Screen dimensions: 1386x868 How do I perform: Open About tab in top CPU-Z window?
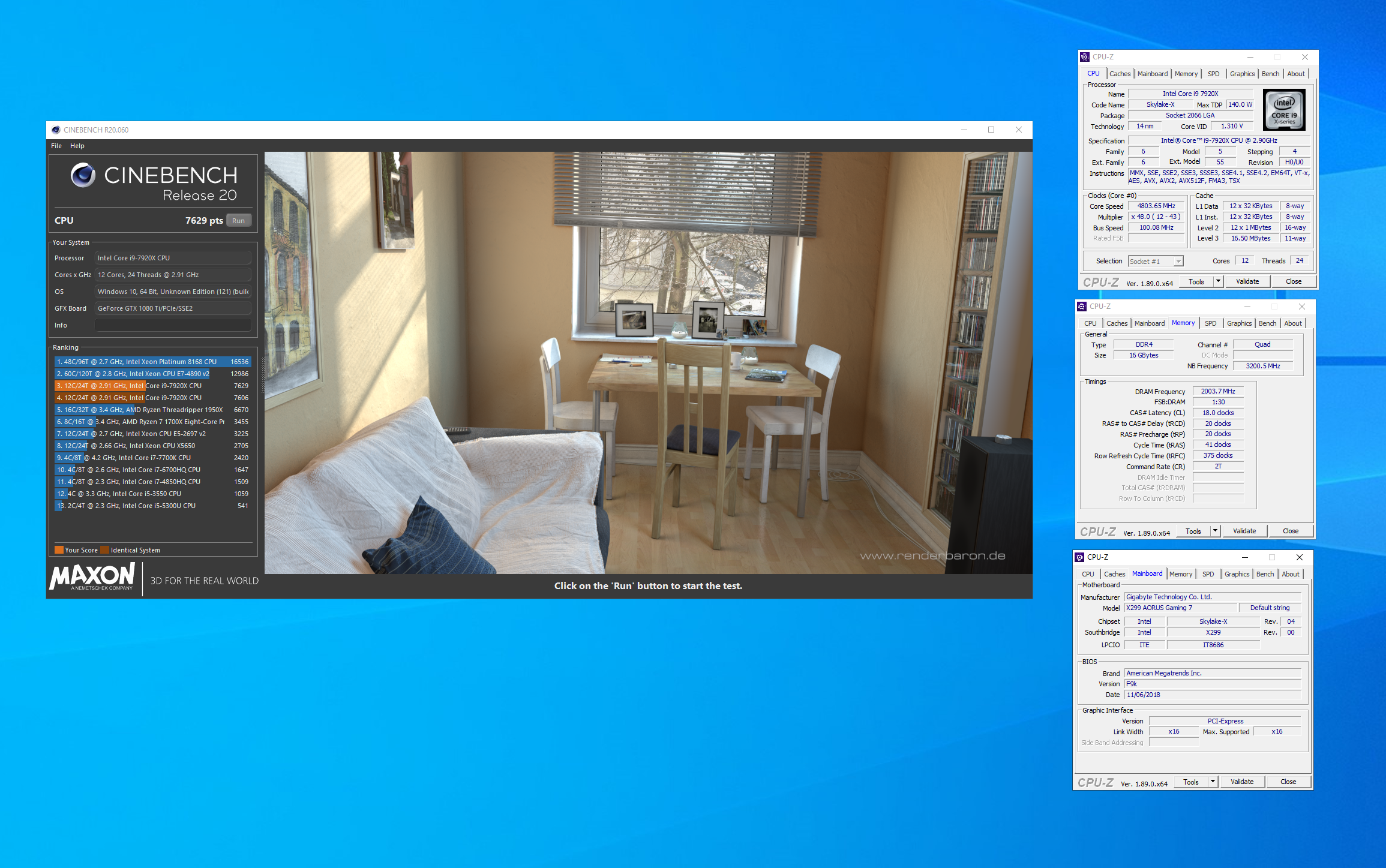click(x=1296, y=74)
